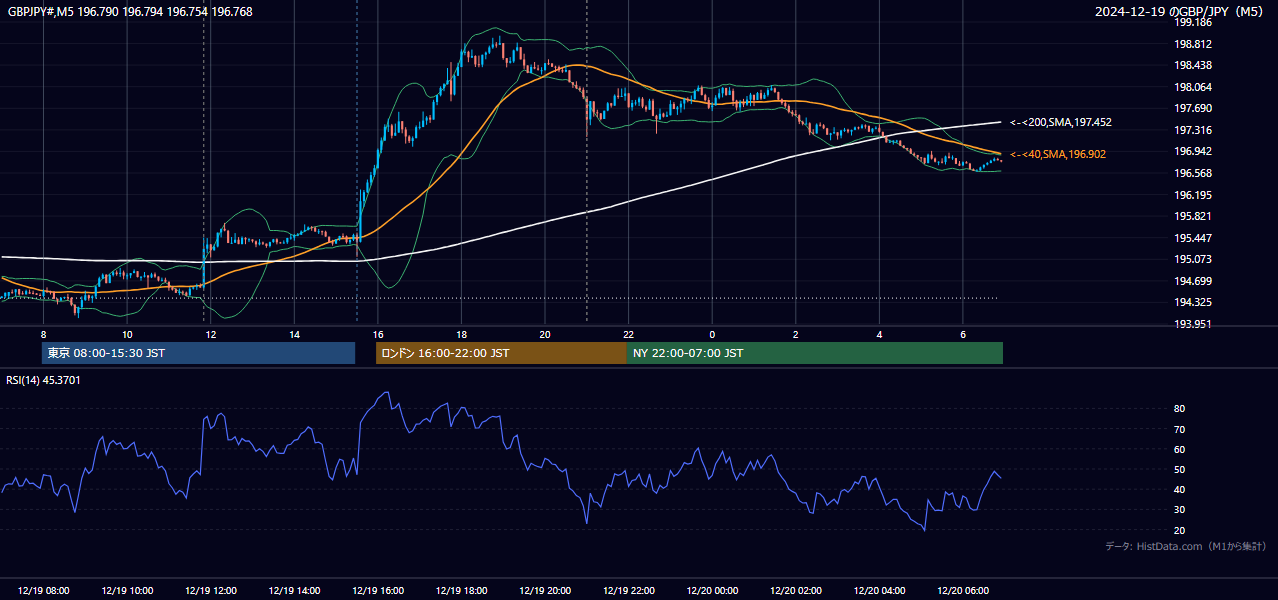1278x600 pixels.
Task: Select the 40 SMA 196.902 label
Action: 1058,154
